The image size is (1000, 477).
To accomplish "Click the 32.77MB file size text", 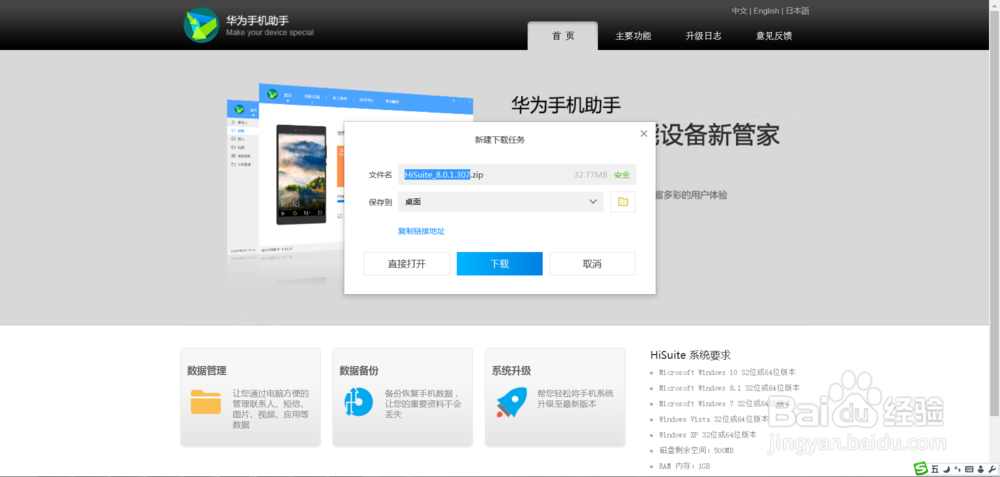I will pyautogui.click(x=591, y=175).
